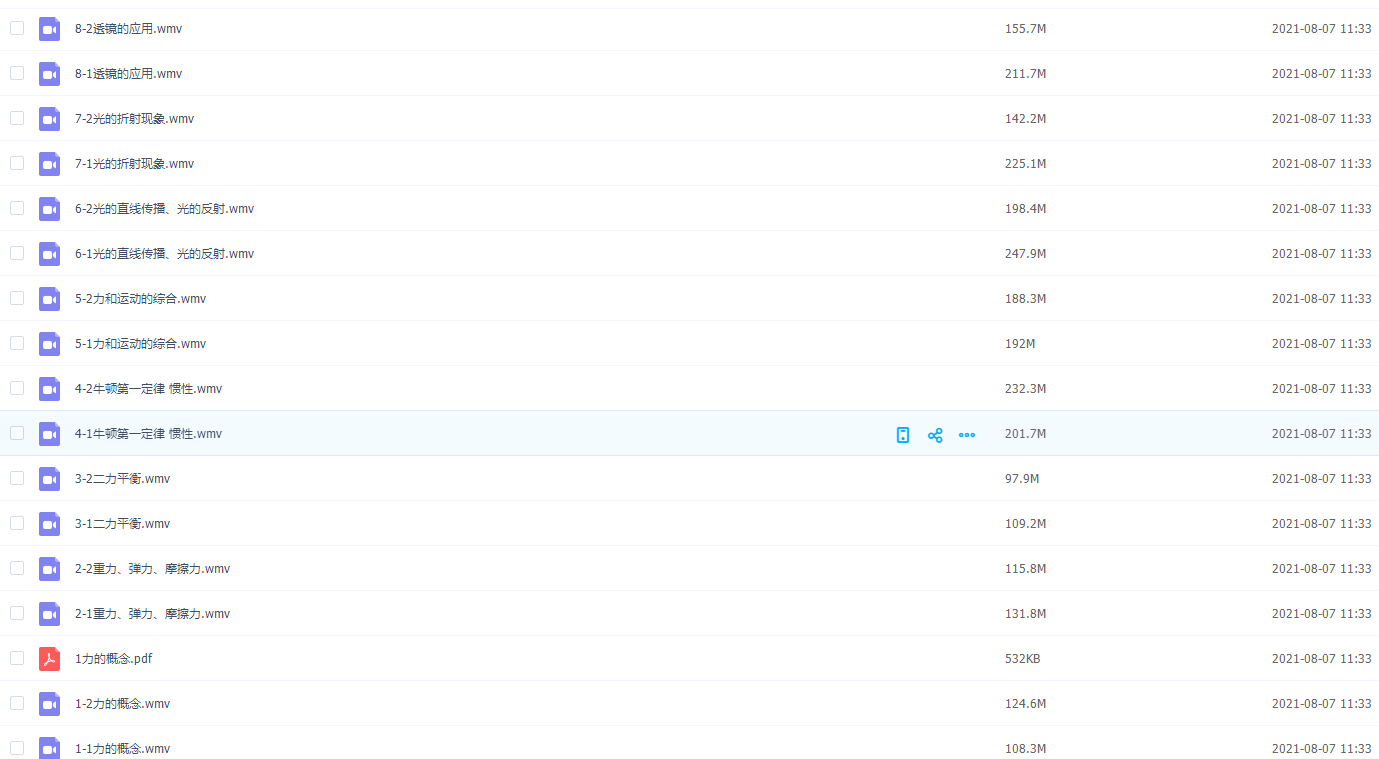Click the file name 2-2重力、弹力、摩擦力.wmv

152,569
